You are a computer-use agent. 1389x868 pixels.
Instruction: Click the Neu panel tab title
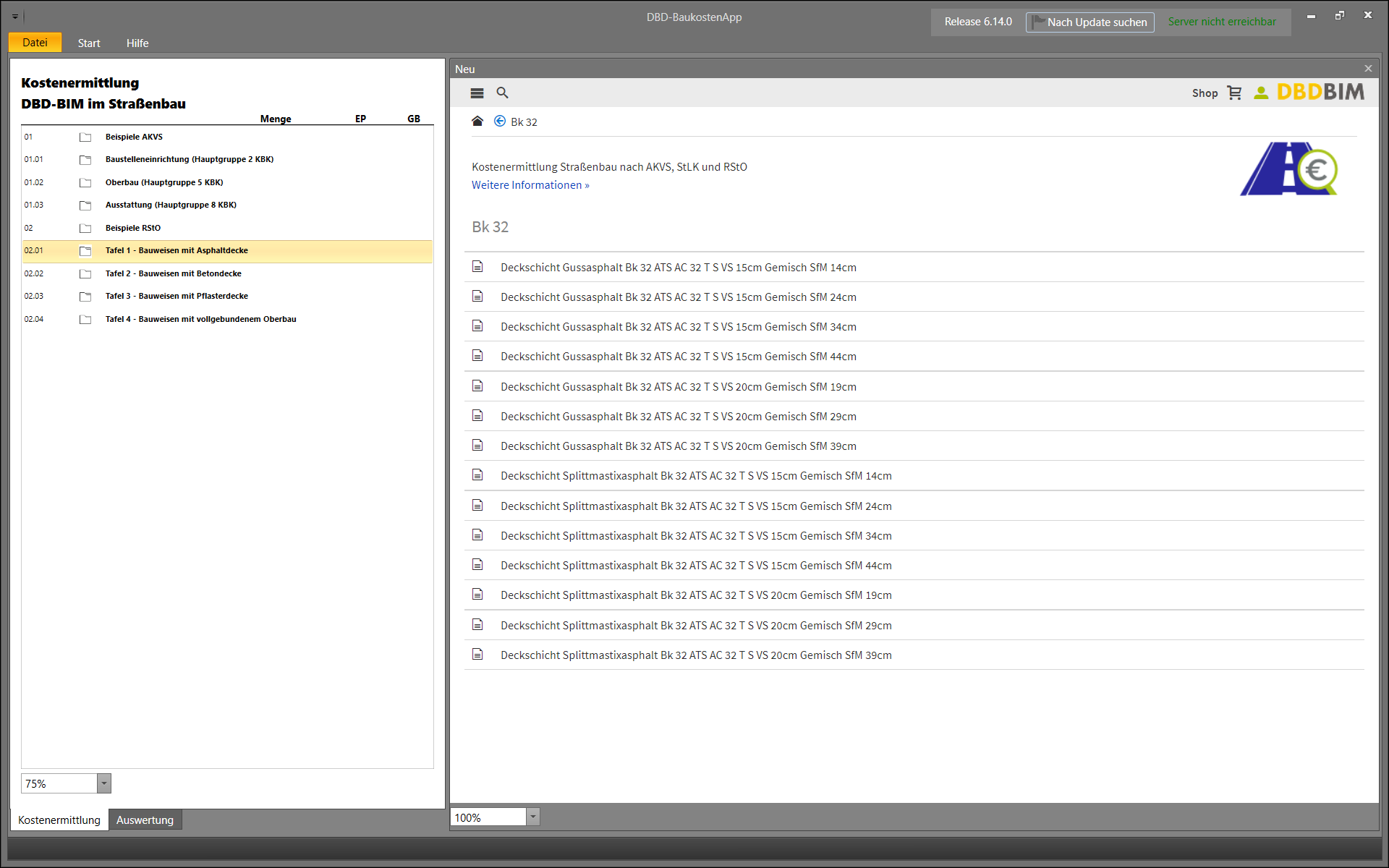465,69
